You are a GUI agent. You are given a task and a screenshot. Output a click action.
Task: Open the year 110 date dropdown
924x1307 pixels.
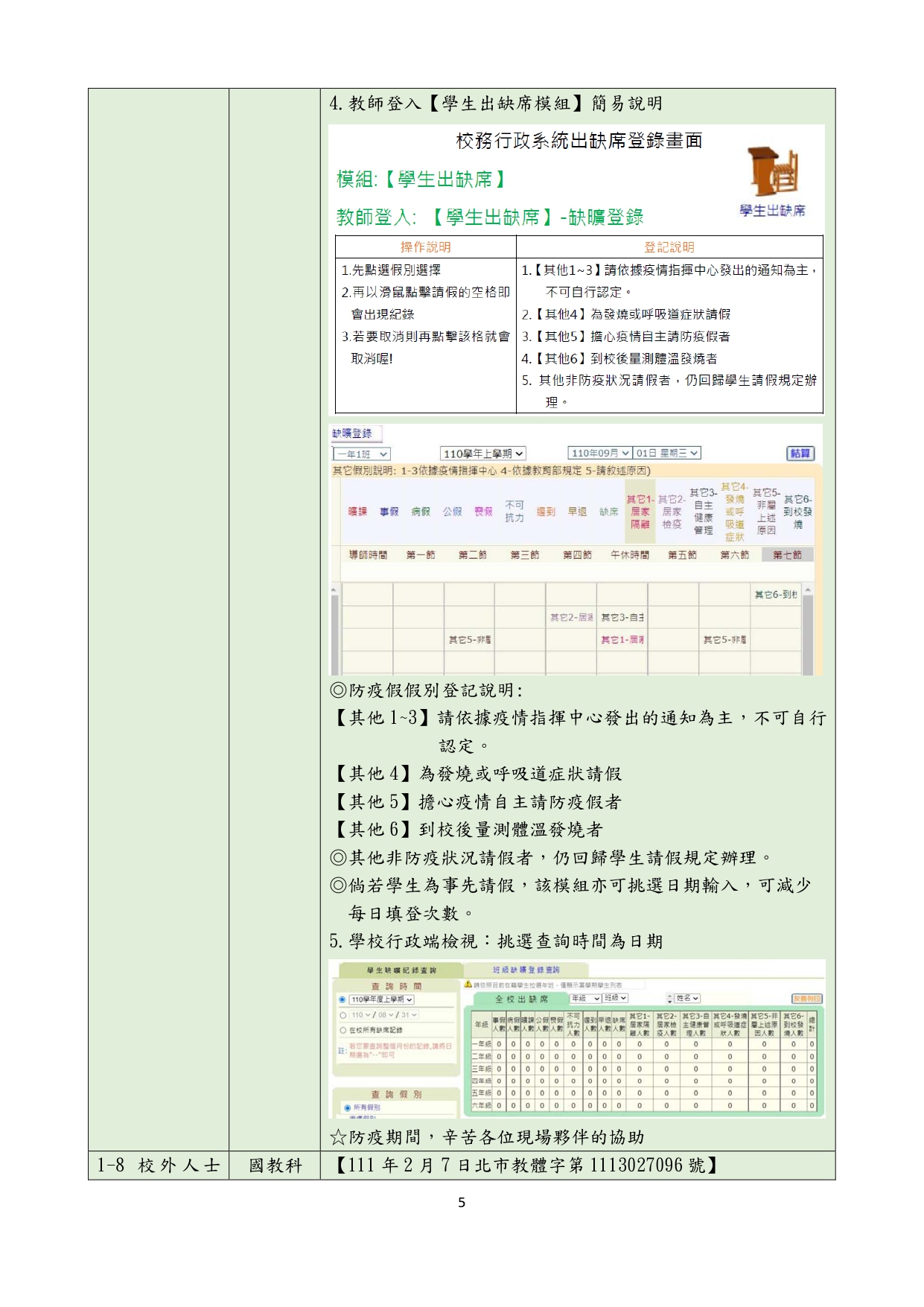(x=360, y=1015)
